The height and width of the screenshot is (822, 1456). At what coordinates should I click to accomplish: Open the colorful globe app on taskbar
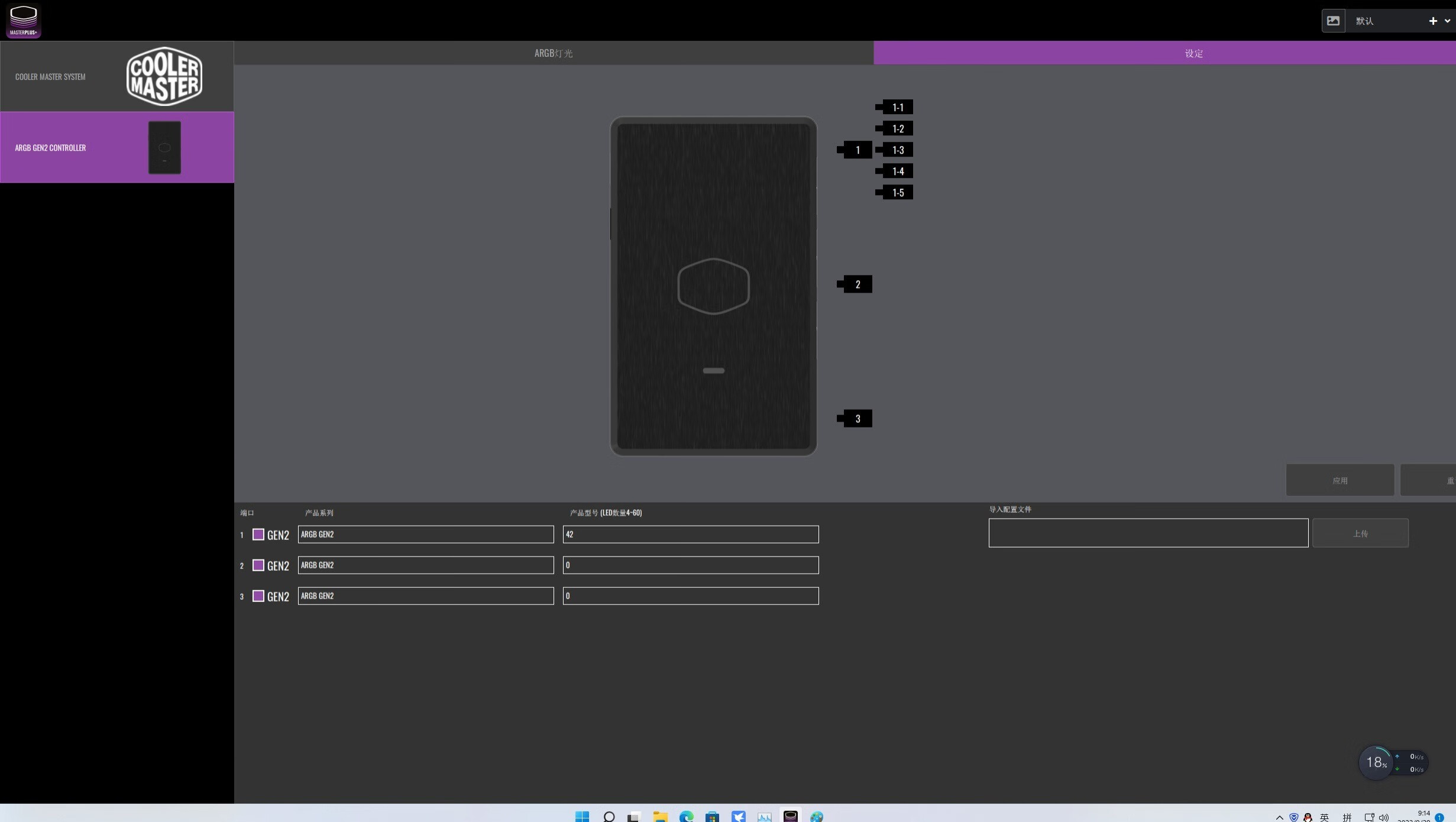[816, 816]
